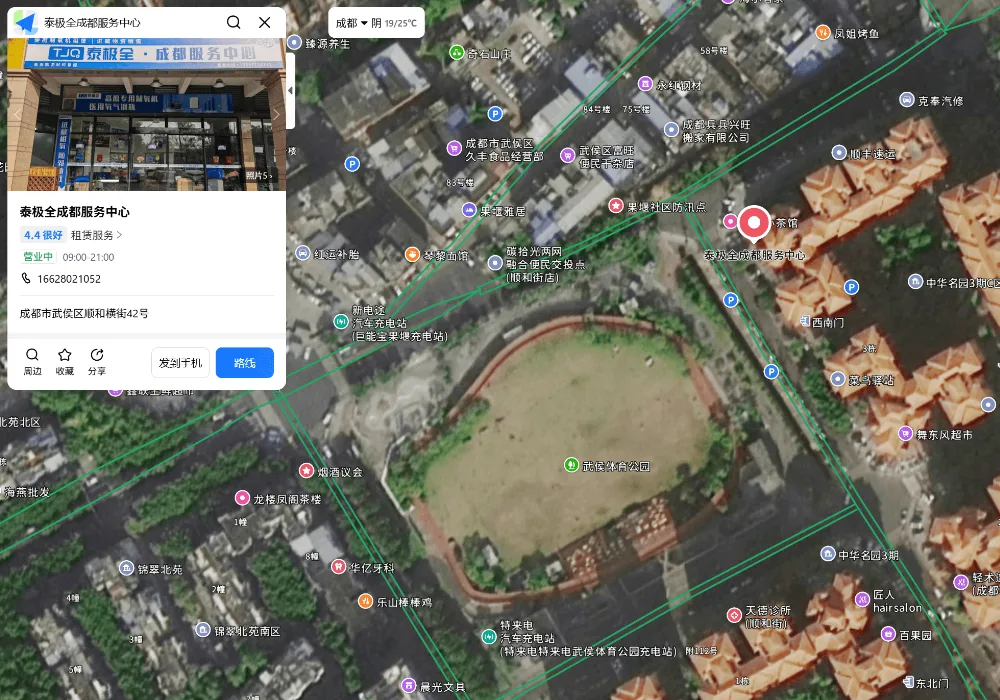
Task: Open the 奇石山庄 map marker
Action: point(457,52)
